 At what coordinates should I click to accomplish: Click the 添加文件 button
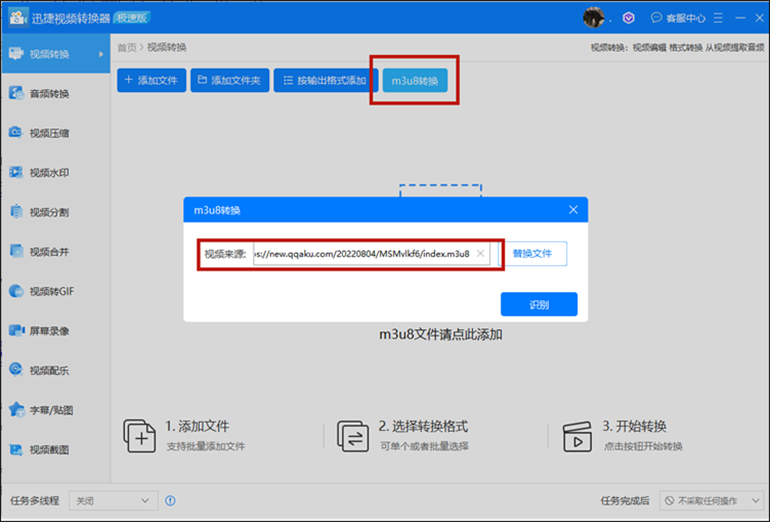point(151,80)
